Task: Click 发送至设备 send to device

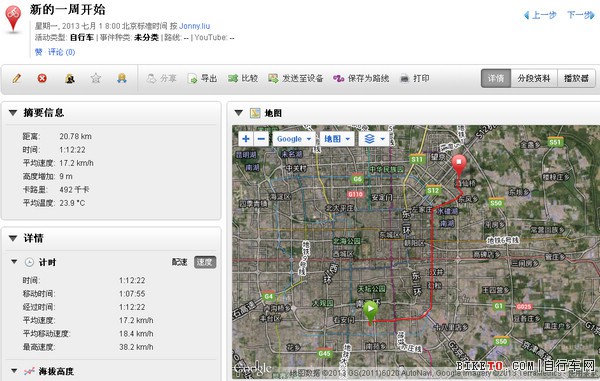Action: [296, 78]
